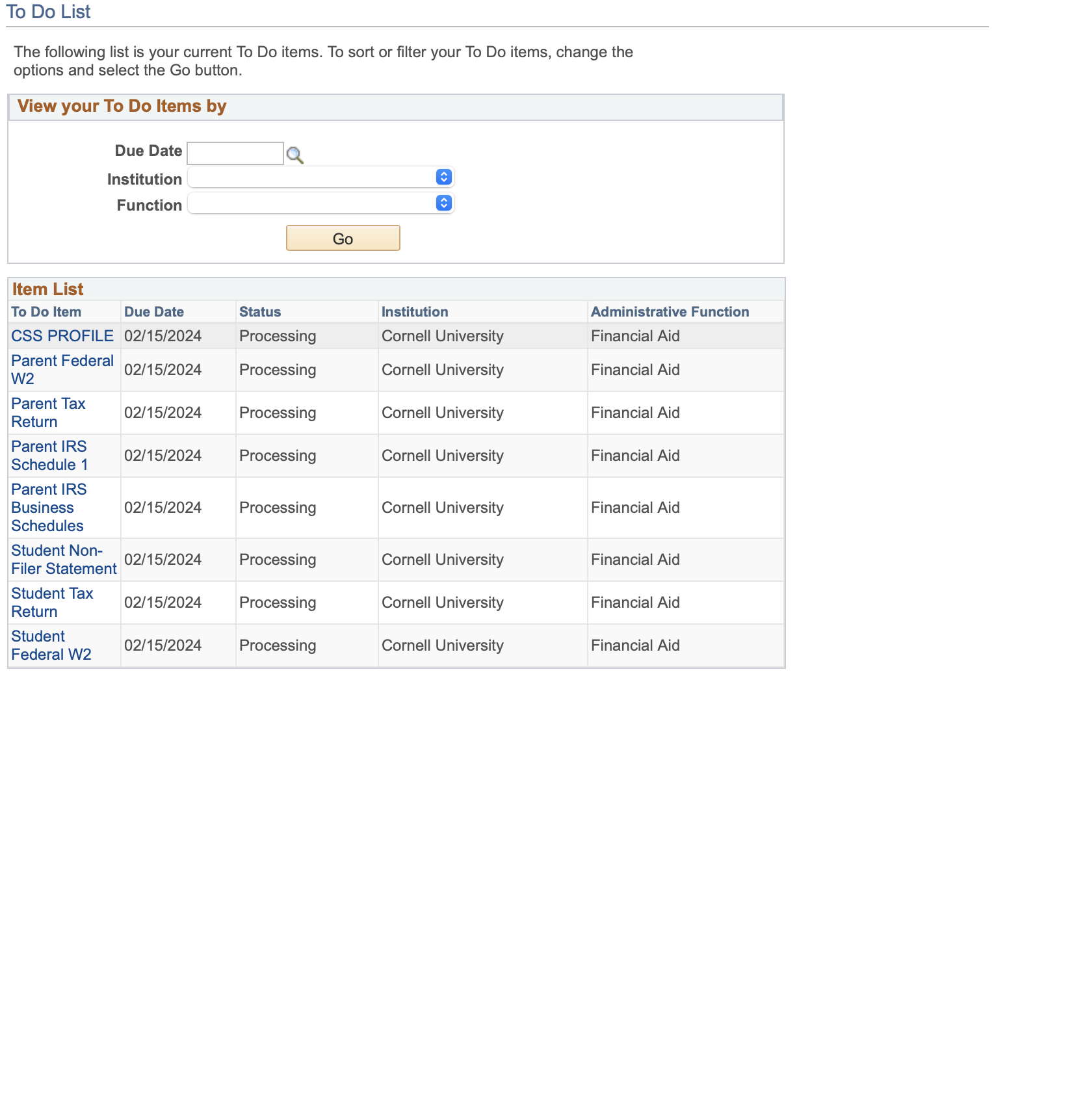Click Cornell University in Parent Tax Return row
Viewport: 1085px width, 1120px height.
click(x=443, y=413)
